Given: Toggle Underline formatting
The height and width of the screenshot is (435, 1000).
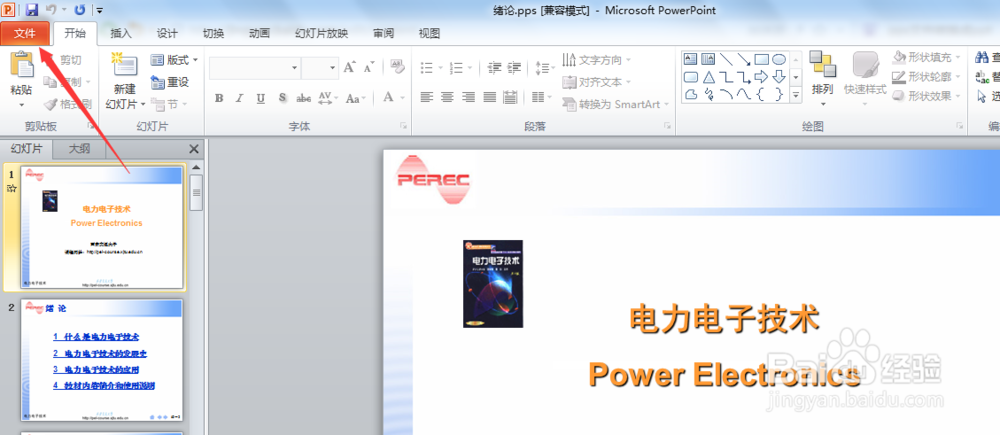Looking at the screenshot, I should (261, 98).
